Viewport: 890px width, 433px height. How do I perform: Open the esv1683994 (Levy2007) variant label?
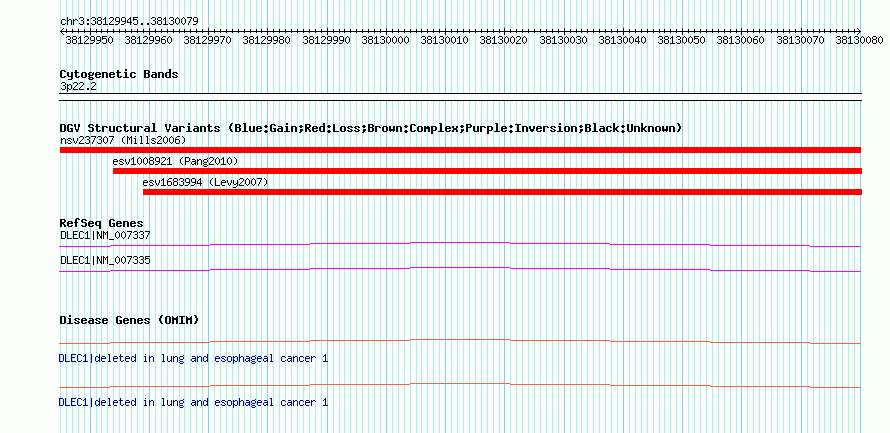click(205, 183)
